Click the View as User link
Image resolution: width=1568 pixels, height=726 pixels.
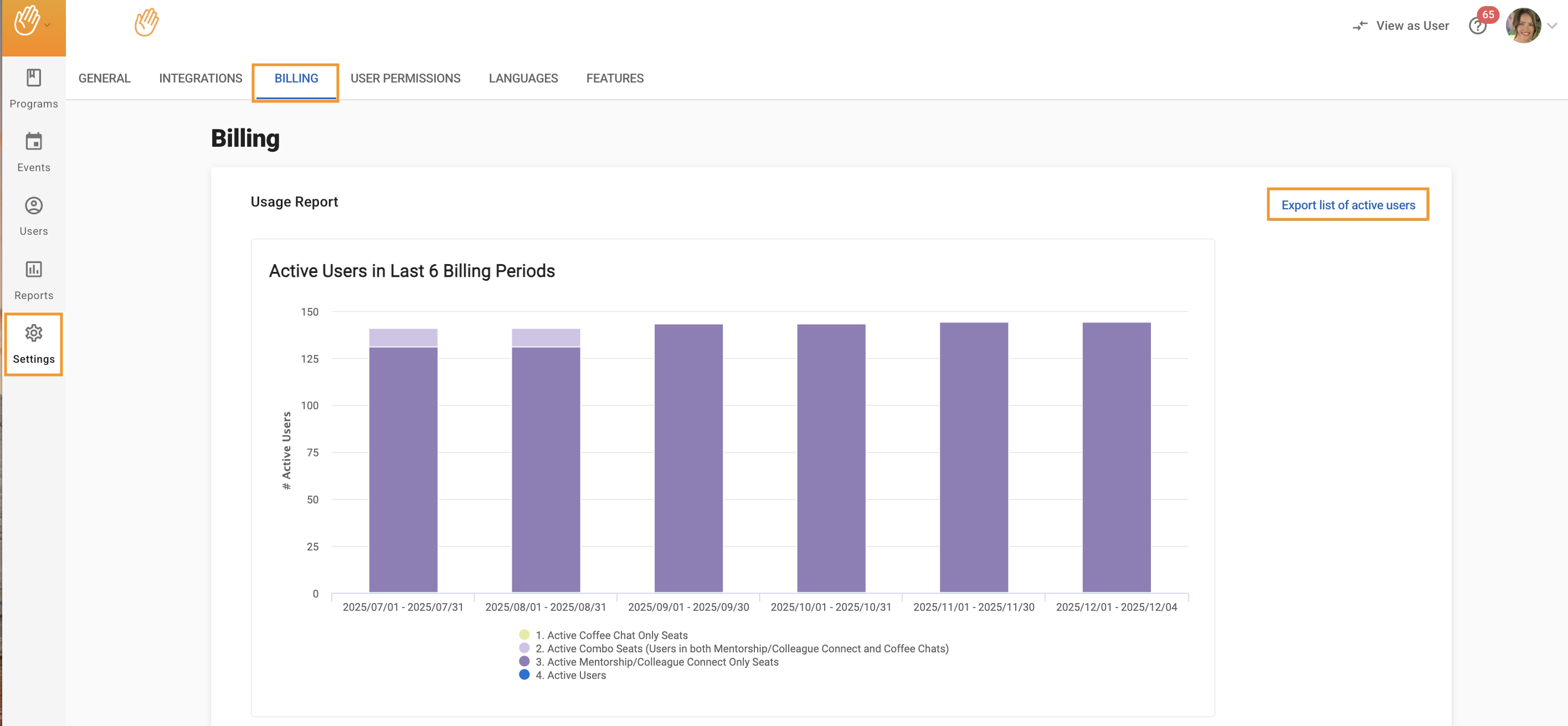click(x=1412, y=25)
